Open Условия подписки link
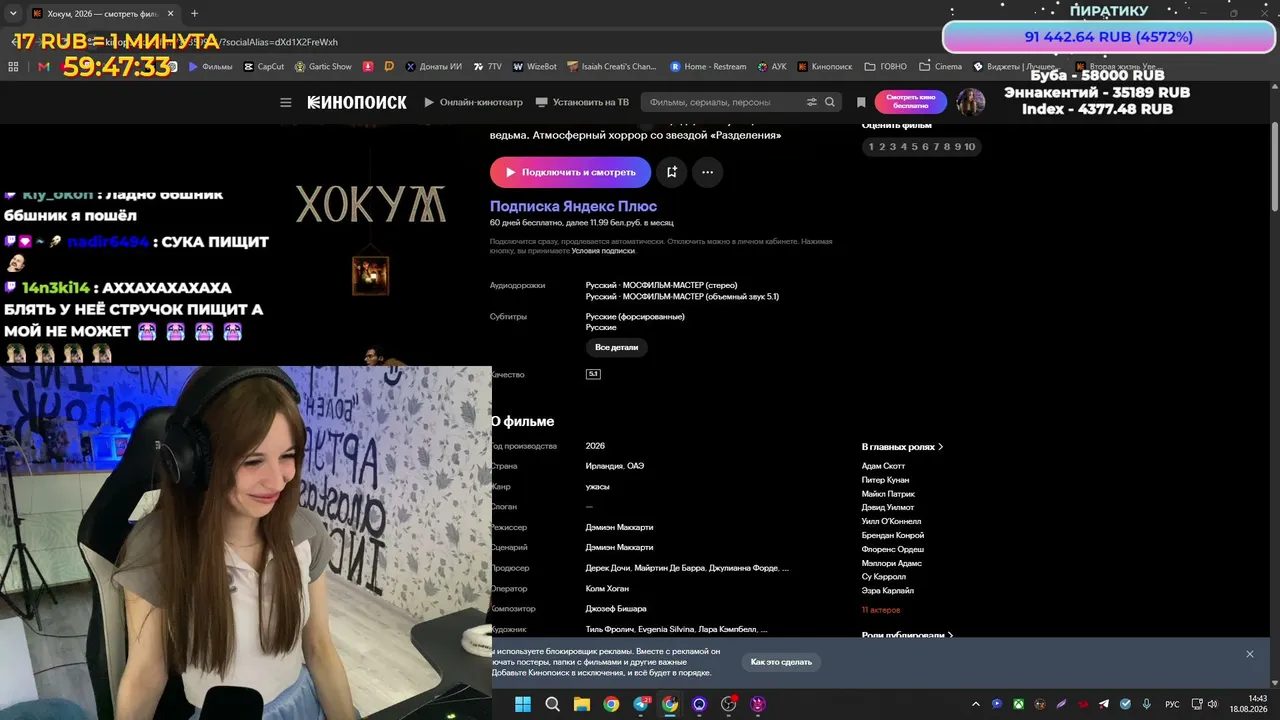The height and width of the screenshot is (720, 1280). (603, 251)
